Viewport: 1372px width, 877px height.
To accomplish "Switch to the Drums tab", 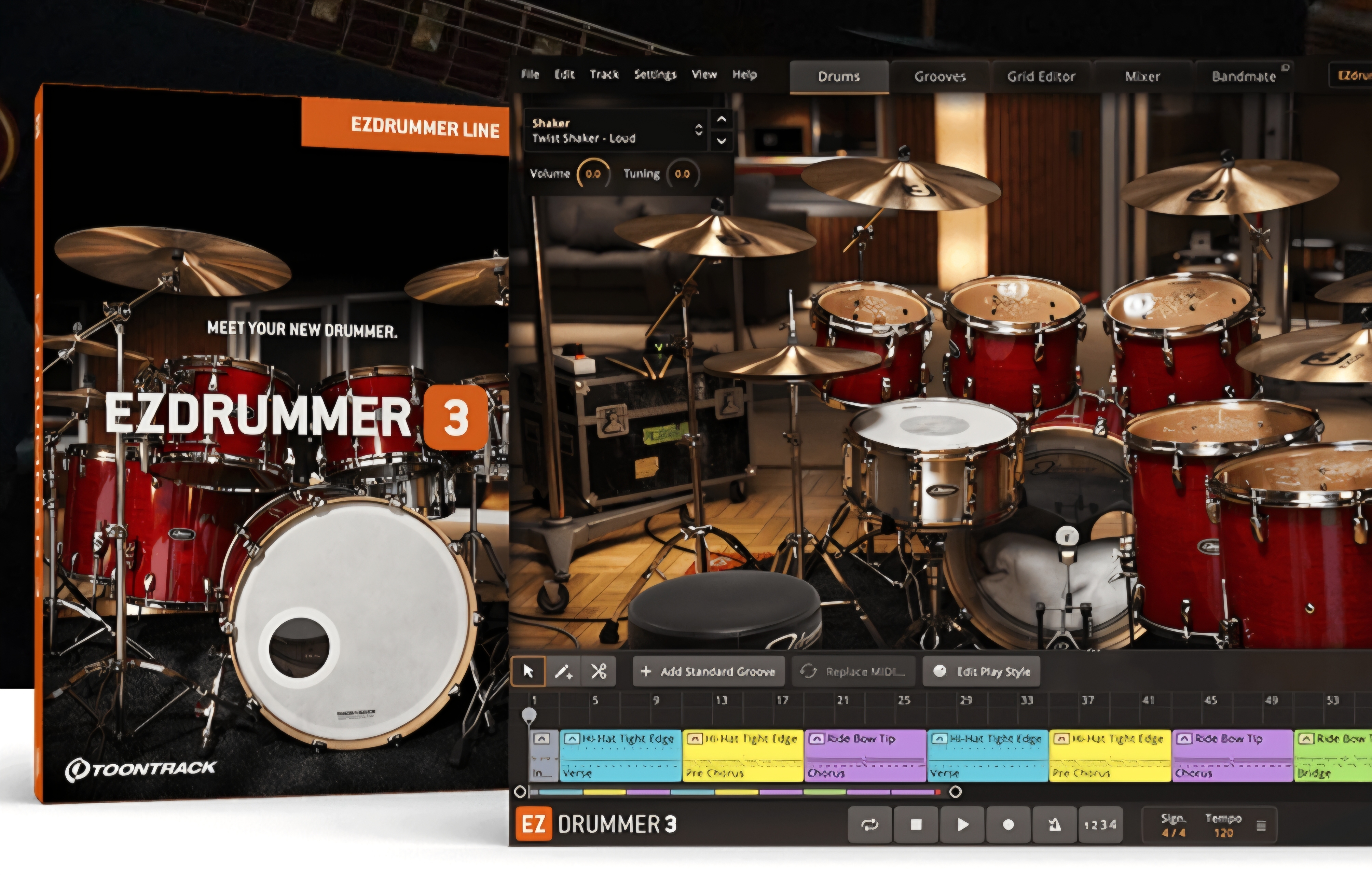I will tap(839, 76).
